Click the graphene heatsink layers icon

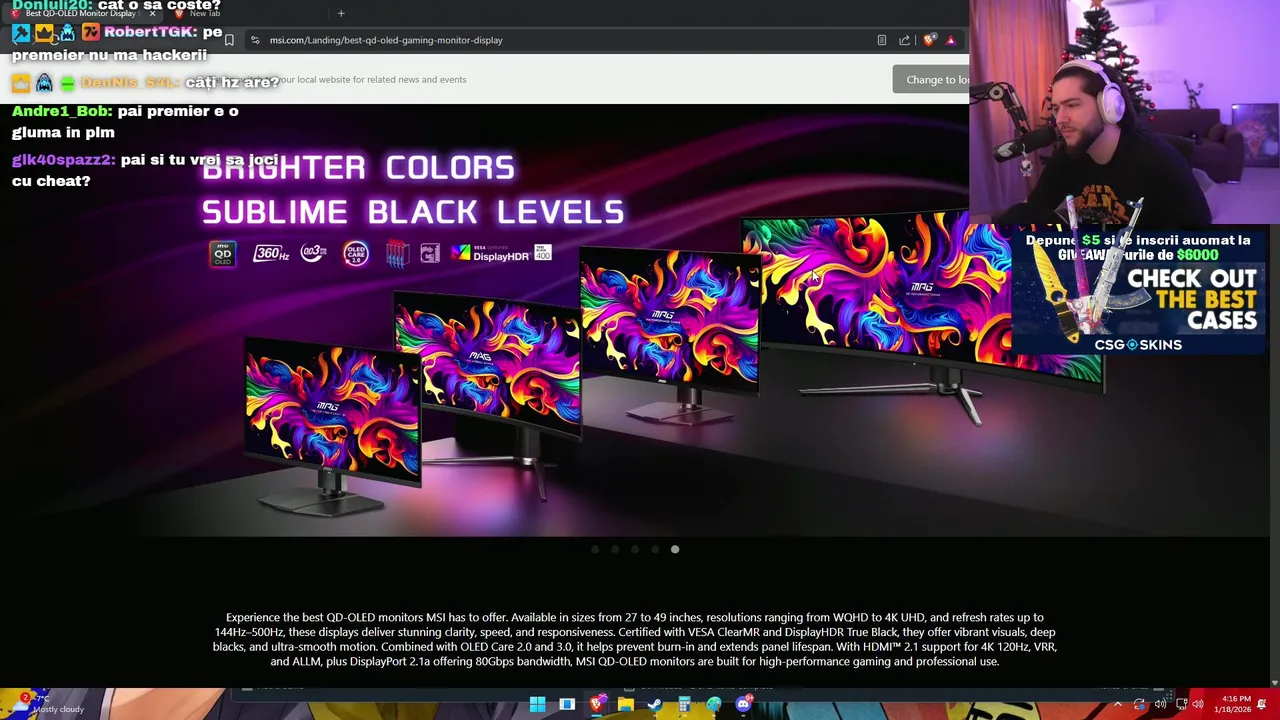[397, 254]
